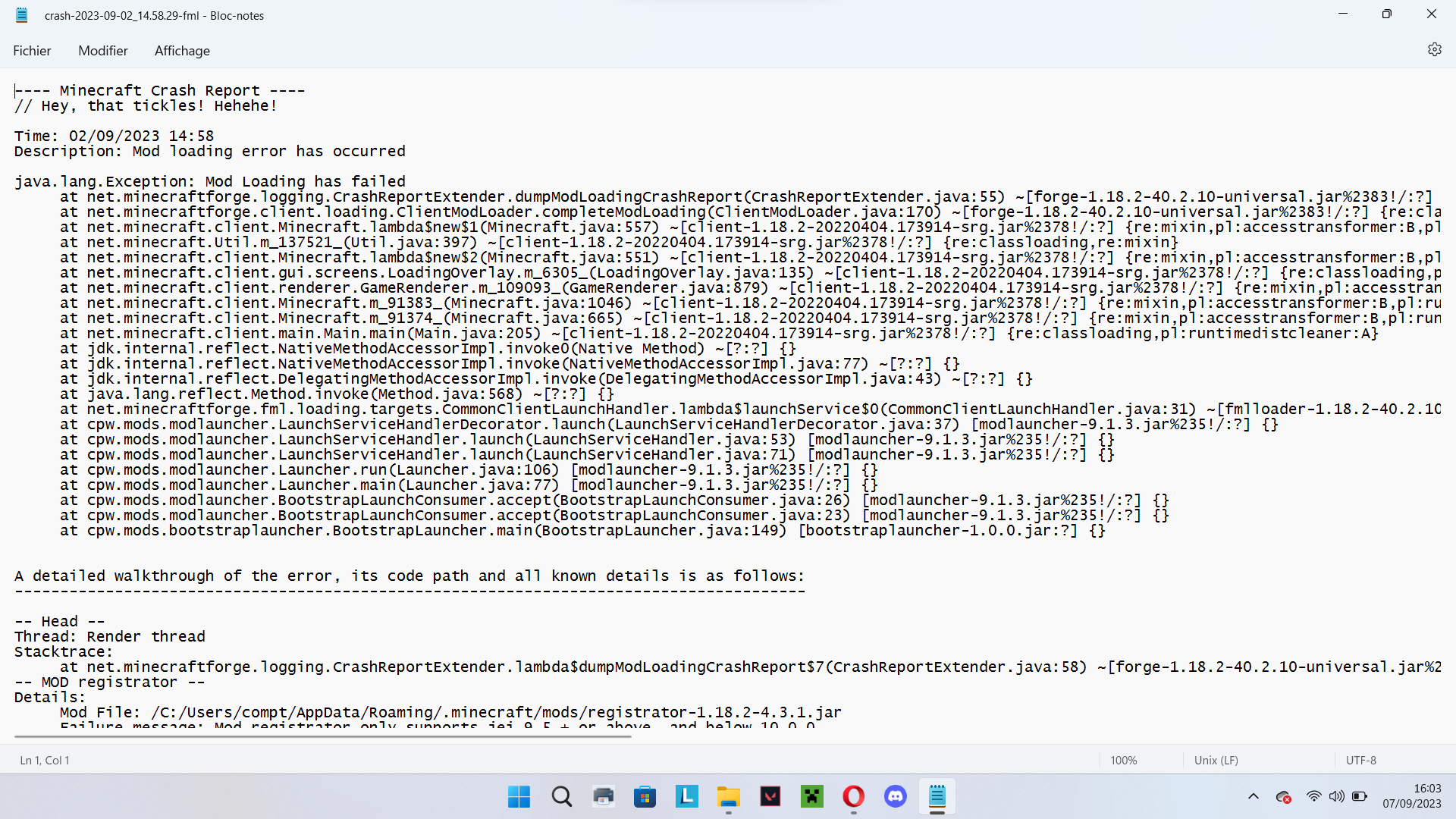Click the 100% zoom level in status bar
The image size is (1456, 819).
pyautogui.click(x=1124, y=760)
